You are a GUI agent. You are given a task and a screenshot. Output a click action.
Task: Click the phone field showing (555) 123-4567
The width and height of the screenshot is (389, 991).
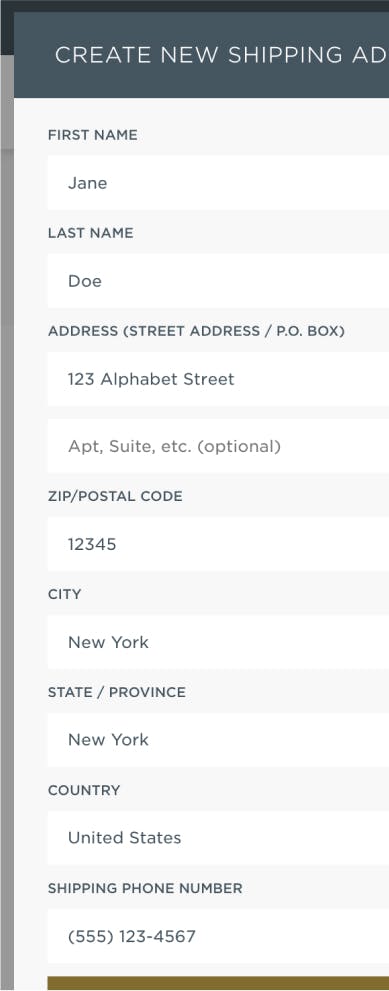pos(218,936)
